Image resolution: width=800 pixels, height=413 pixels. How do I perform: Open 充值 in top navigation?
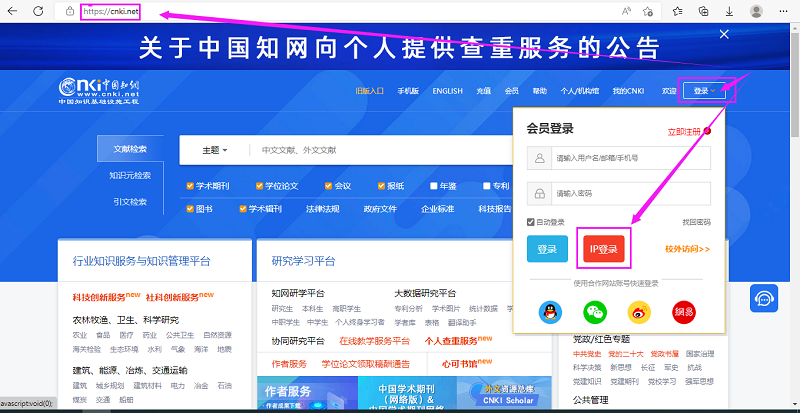coord(484,91)
